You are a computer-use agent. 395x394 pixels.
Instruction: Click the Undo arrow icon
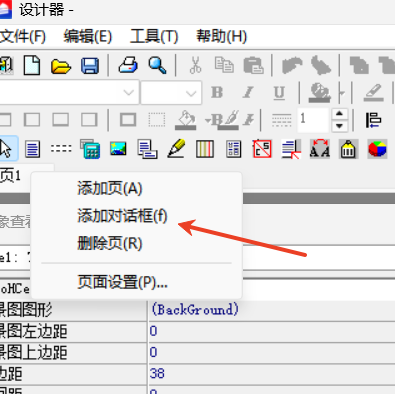292,65
